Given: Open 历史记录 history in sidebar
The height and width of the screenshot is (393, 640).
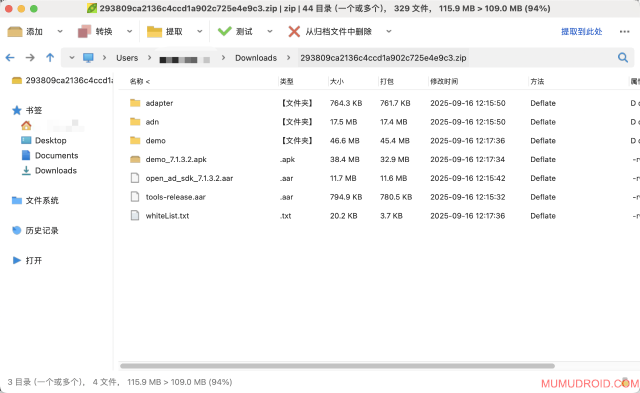Looking at the screenshot, I should coord(35,231).
